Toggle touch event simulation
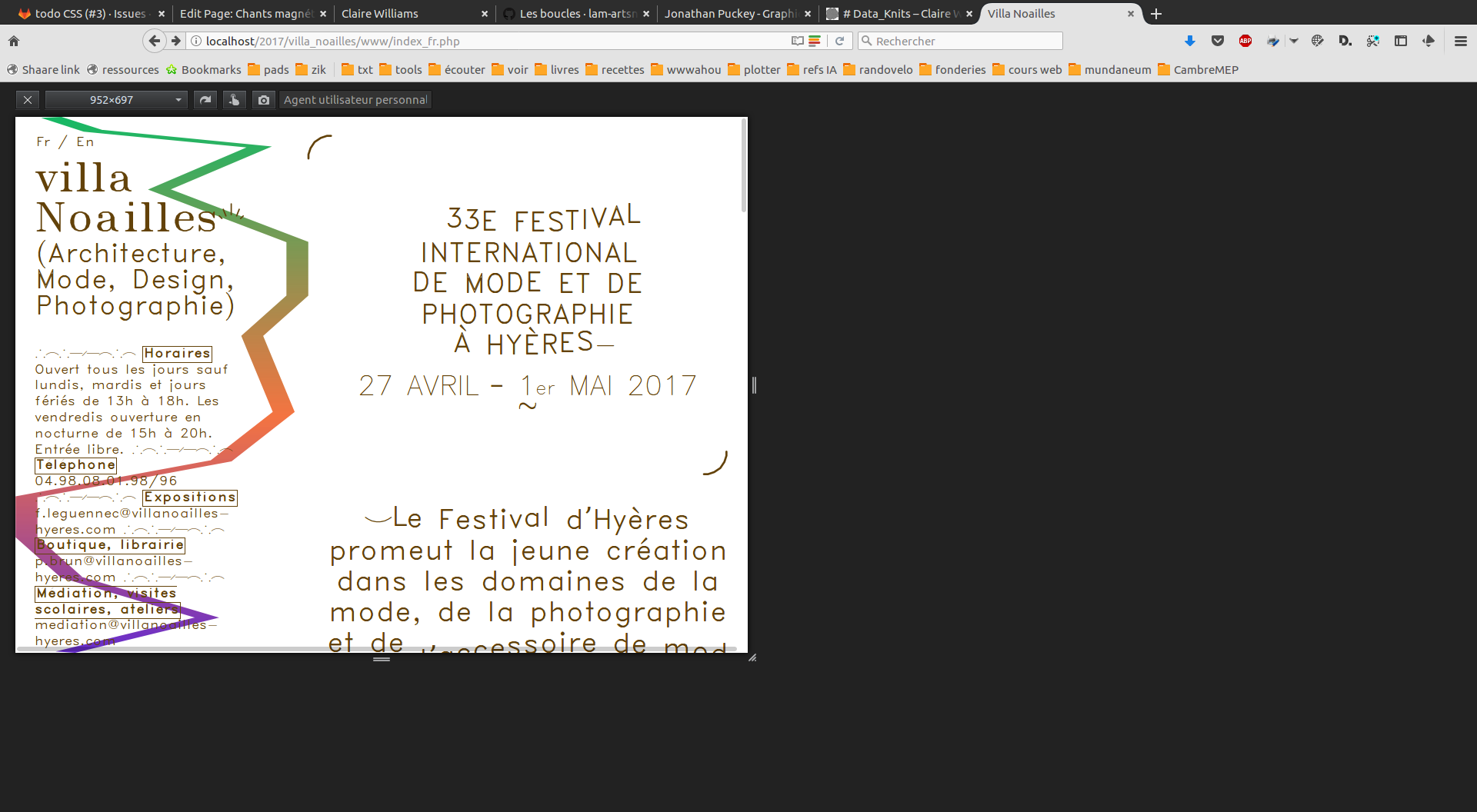Screen dimensions: 1477x812 pos(235,100)
